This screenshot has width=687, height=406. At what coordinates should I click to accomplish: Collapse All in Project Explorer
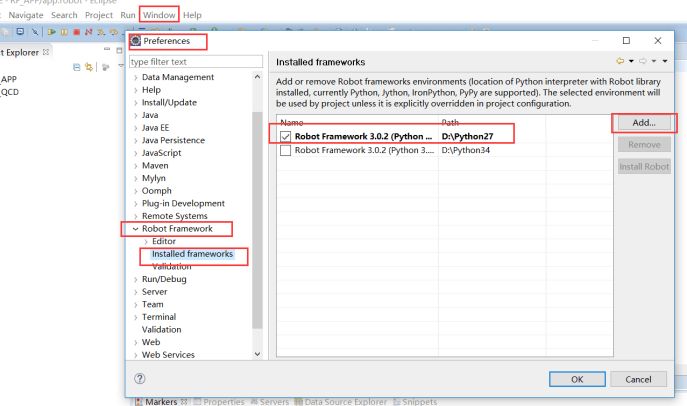point(77,67)
